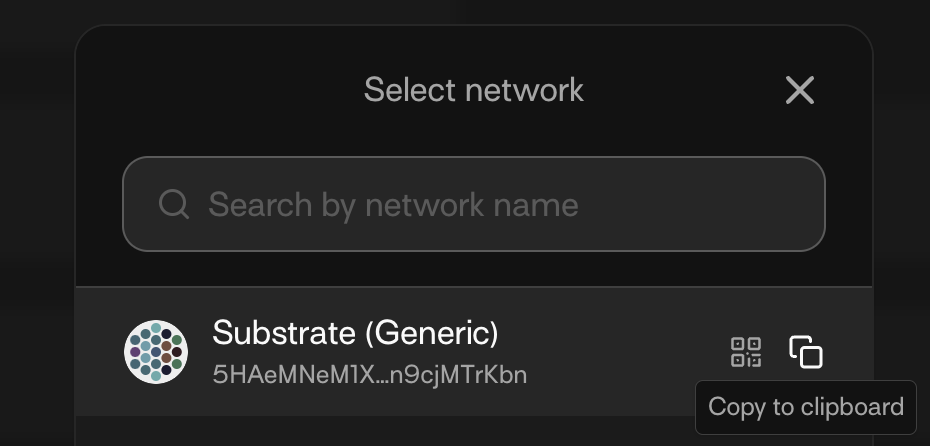The width and height of the screenshot is (930, 446).
Task: Click the magnifying glass search icon
Action: click(174, 205)
